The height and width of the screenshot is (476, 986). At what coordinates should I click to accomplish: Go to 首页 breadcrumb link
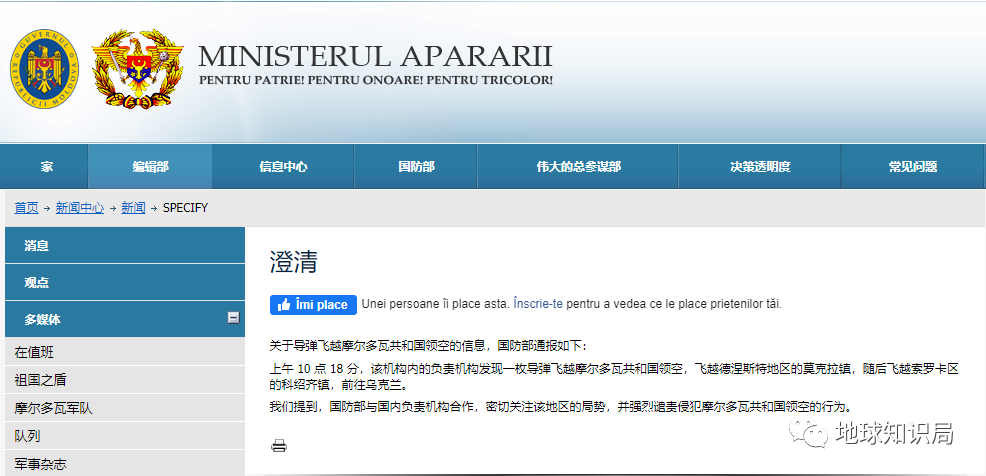(x=26, y=208)
